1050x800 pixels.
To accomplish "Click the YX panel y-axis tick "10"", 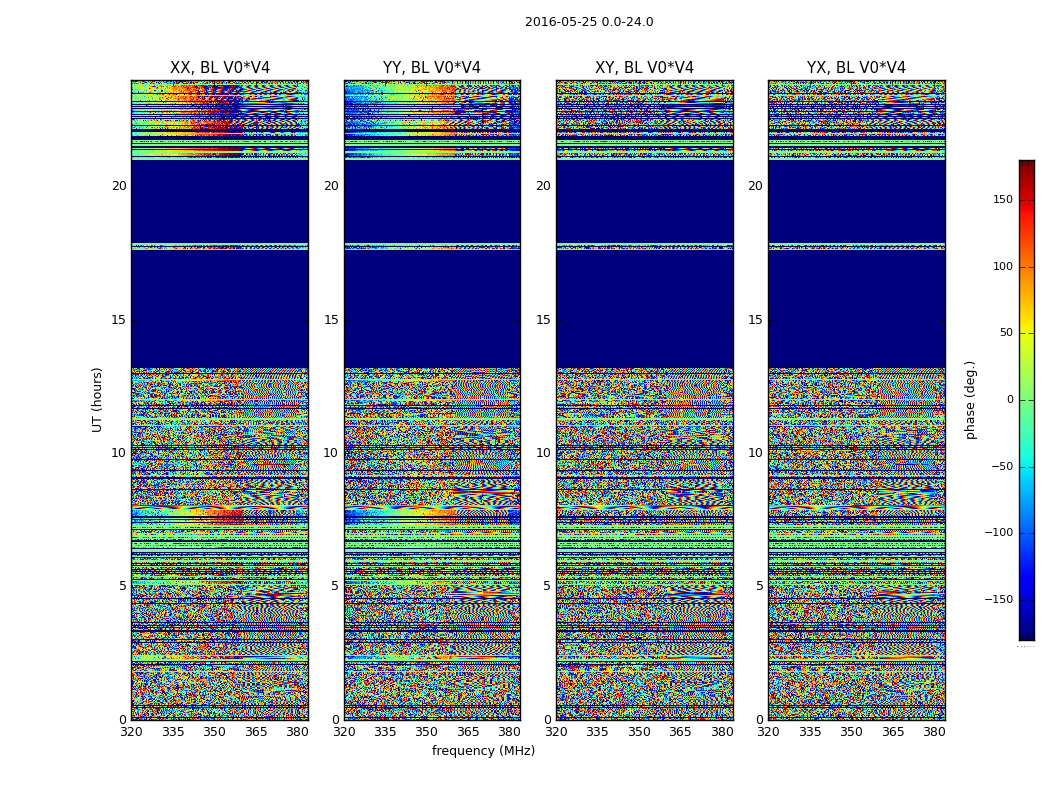I will coord(755,453).
